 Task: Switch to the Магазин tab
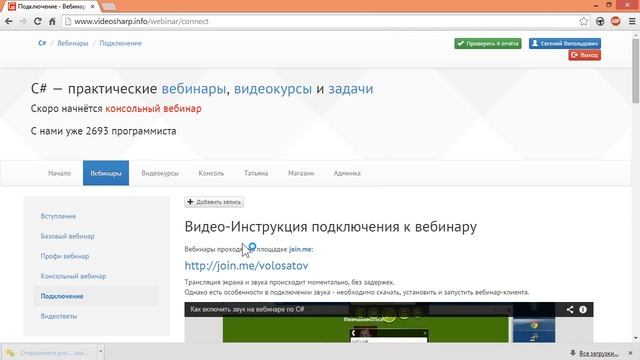click(x=301, y=173)
